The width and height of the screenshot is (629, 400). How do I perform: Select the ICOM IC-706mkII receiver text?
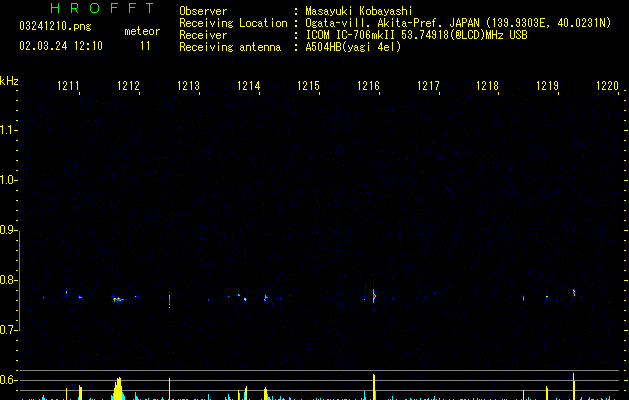coord(416,35)
